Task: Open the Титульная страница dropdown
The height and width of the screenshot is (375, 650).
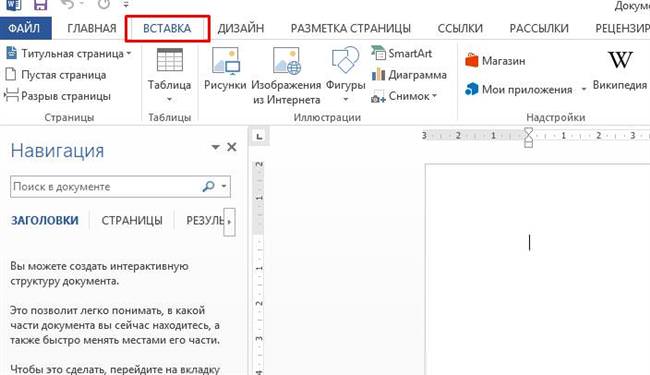Action: (69, 53)
